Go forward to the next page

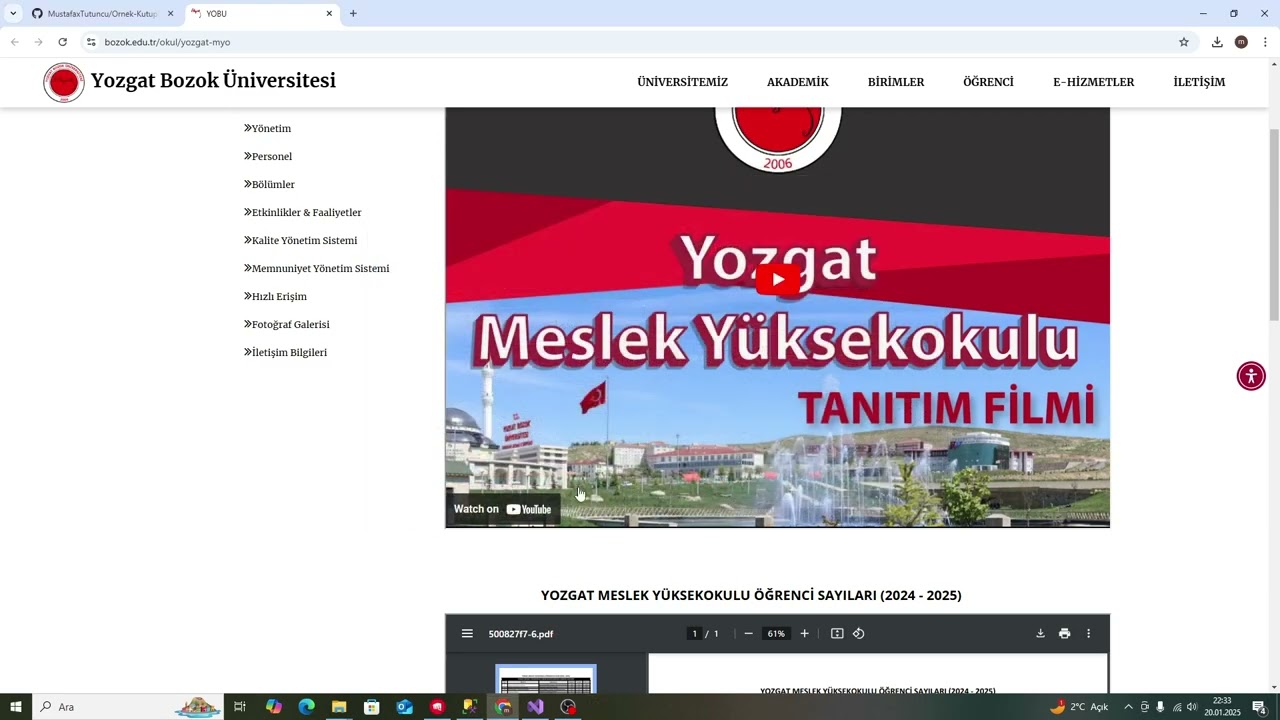tap(38, 42)
